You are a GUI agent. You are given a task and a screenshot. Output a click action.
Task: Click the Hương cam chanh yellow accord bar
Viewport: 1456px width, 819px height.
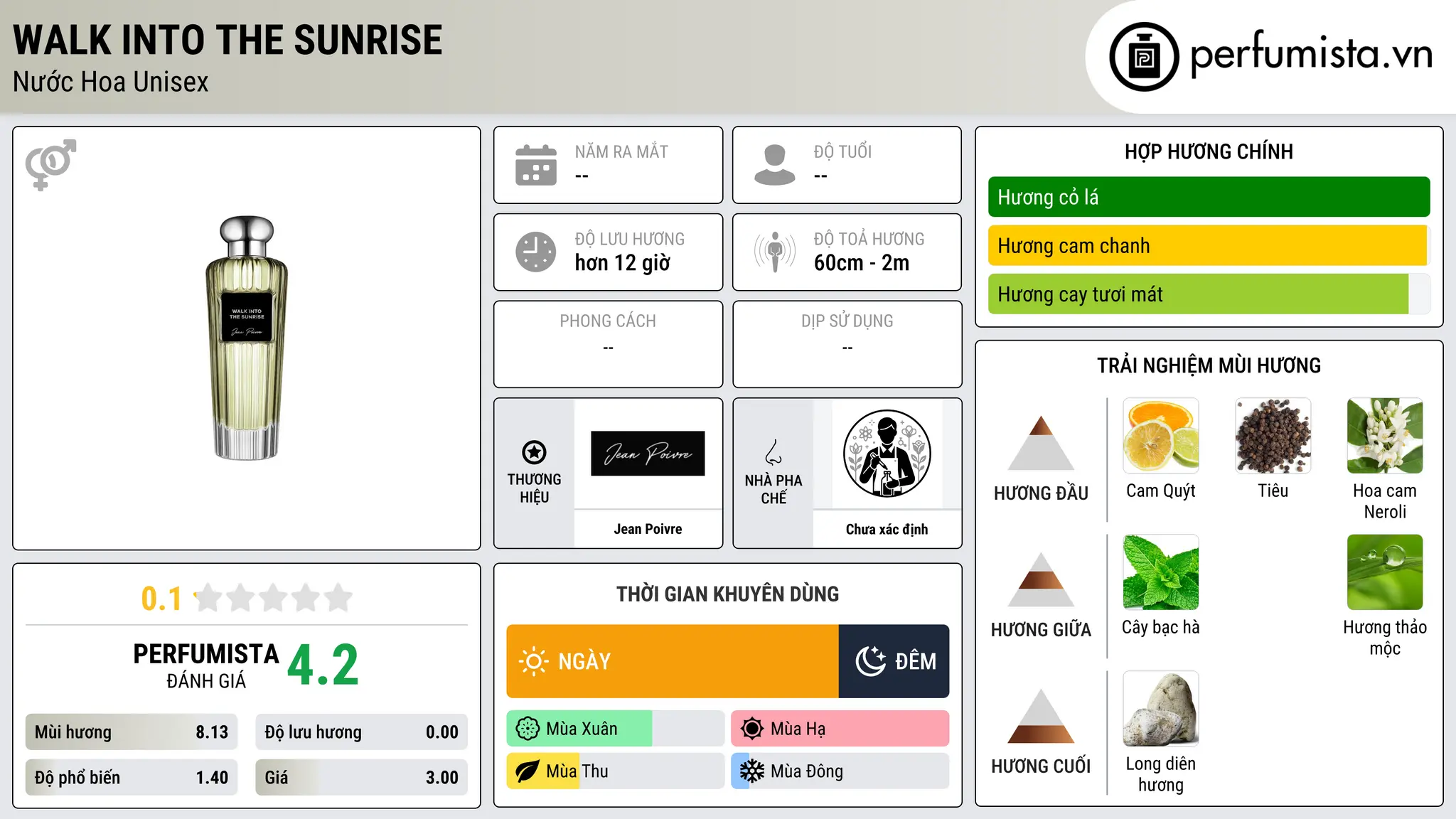1209,245
